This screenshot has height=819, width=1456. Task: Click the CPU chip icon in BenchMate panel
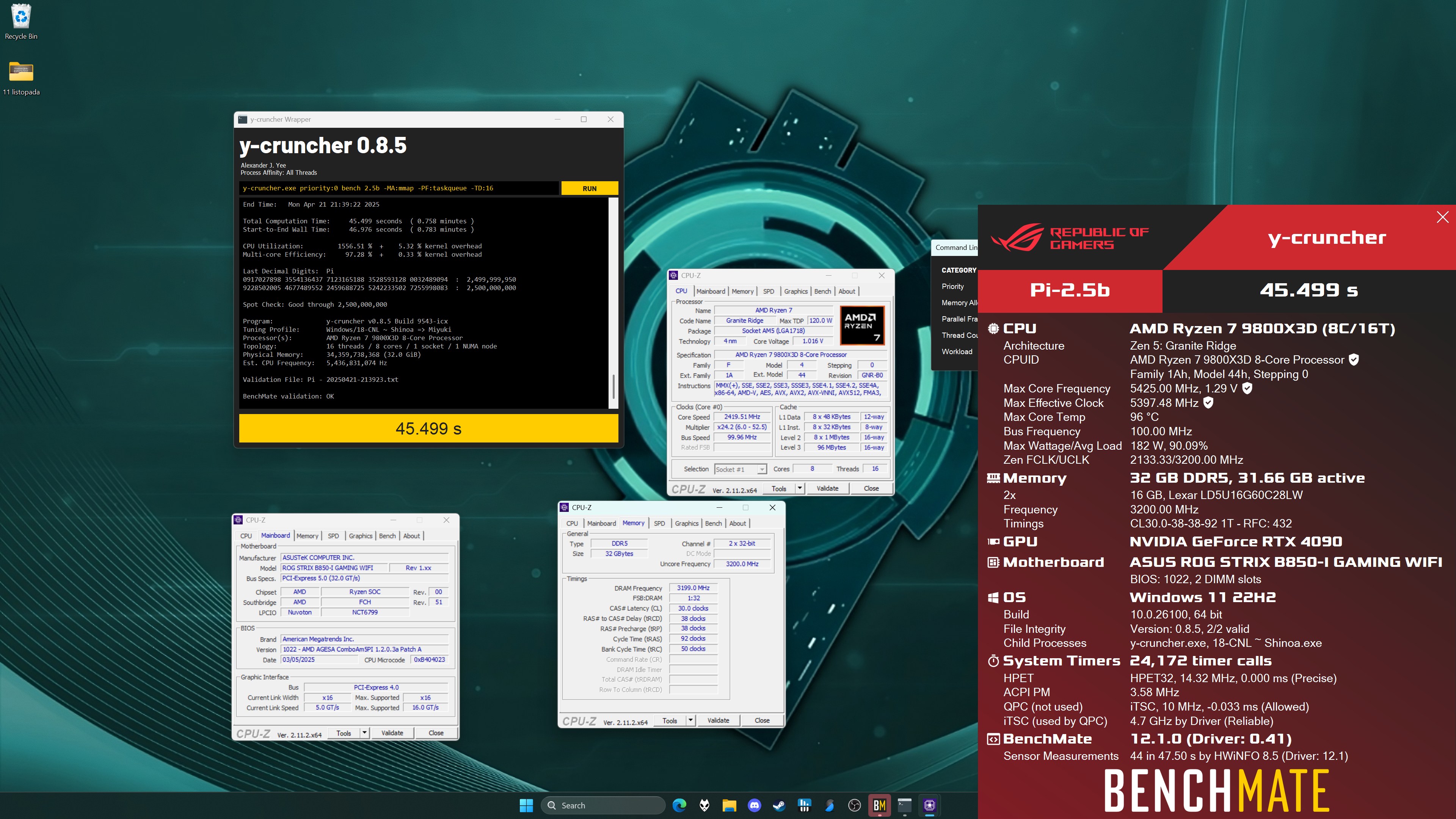pyautogui.click(x=993, y=328)
